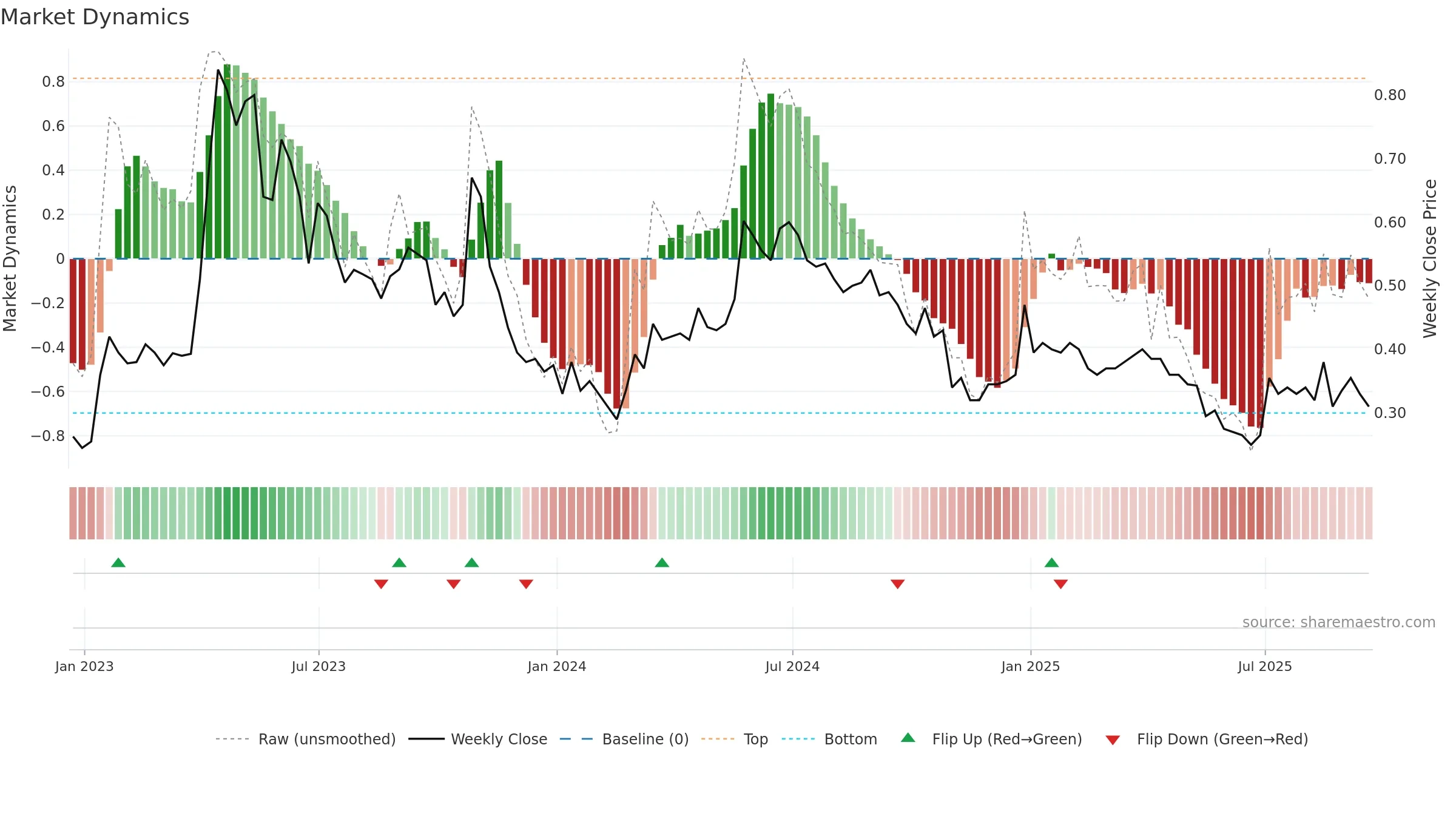Click the −0.8 left axis tick label
Screen dimensions: 1456x819
pos(48,436)
